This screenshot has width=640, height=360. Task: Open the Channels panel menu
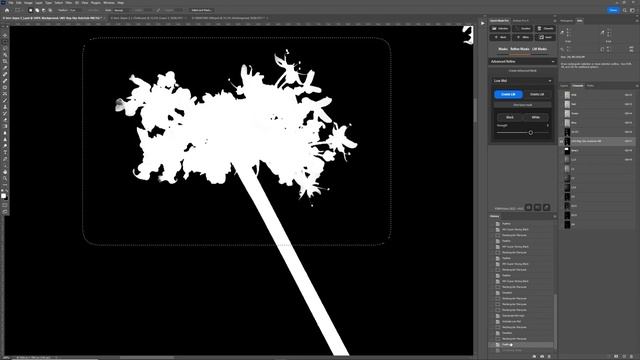(x=637, y=86)
